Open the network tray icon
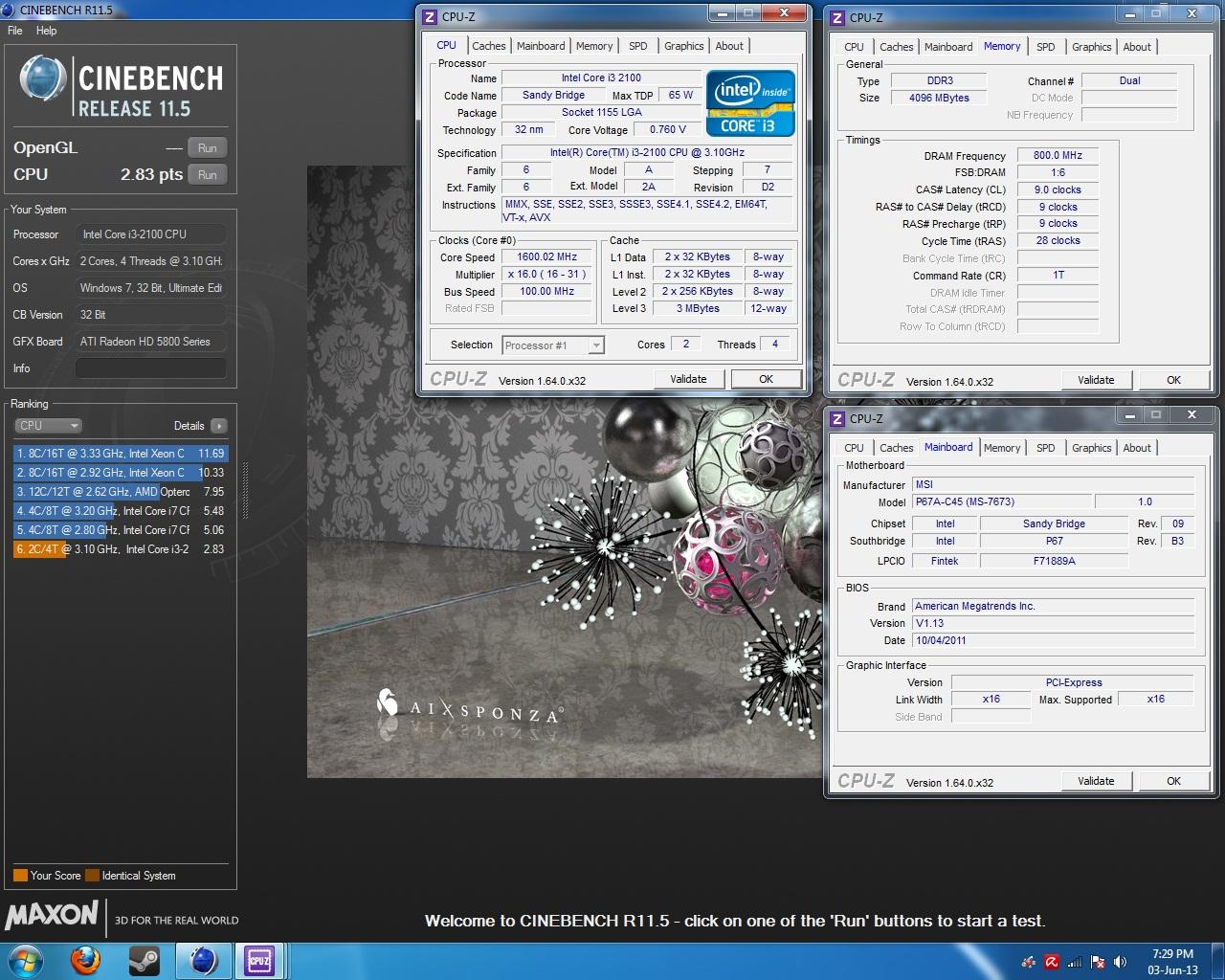 (1075, 962)
